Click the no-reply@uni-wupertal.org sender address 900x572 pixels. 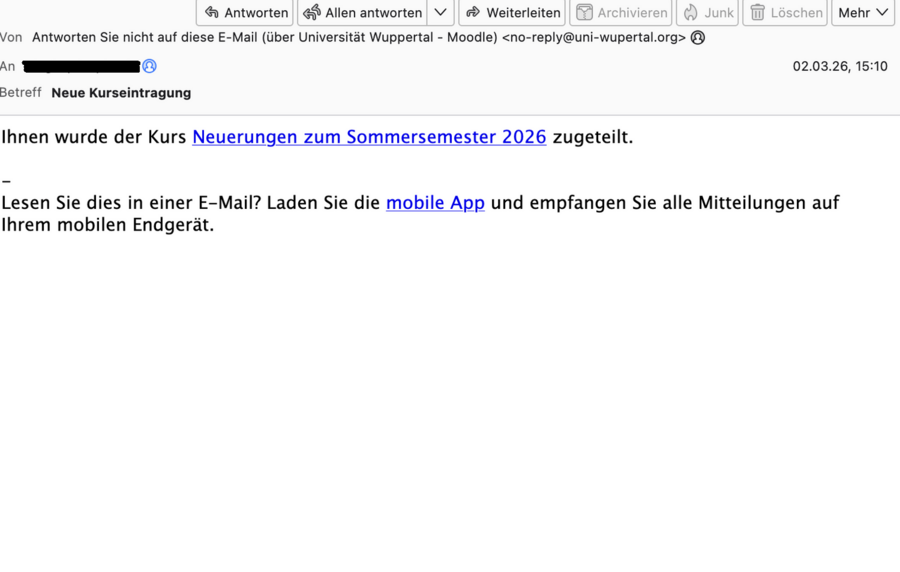pos(597,38)
